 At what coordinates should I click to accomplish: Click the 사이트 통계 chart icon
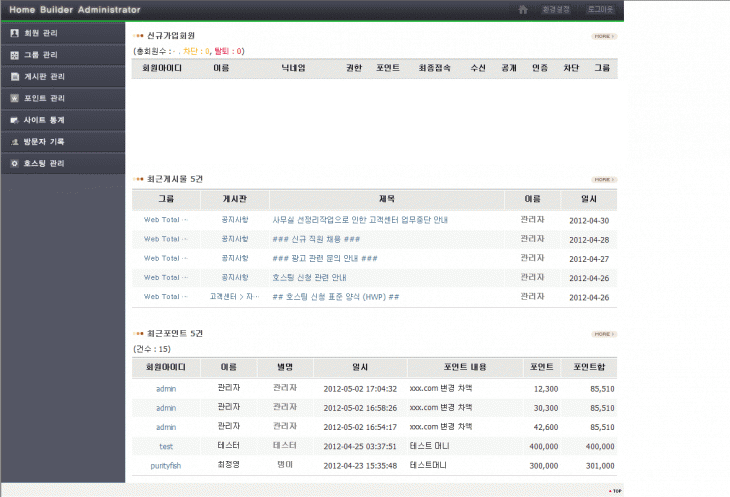14,120
